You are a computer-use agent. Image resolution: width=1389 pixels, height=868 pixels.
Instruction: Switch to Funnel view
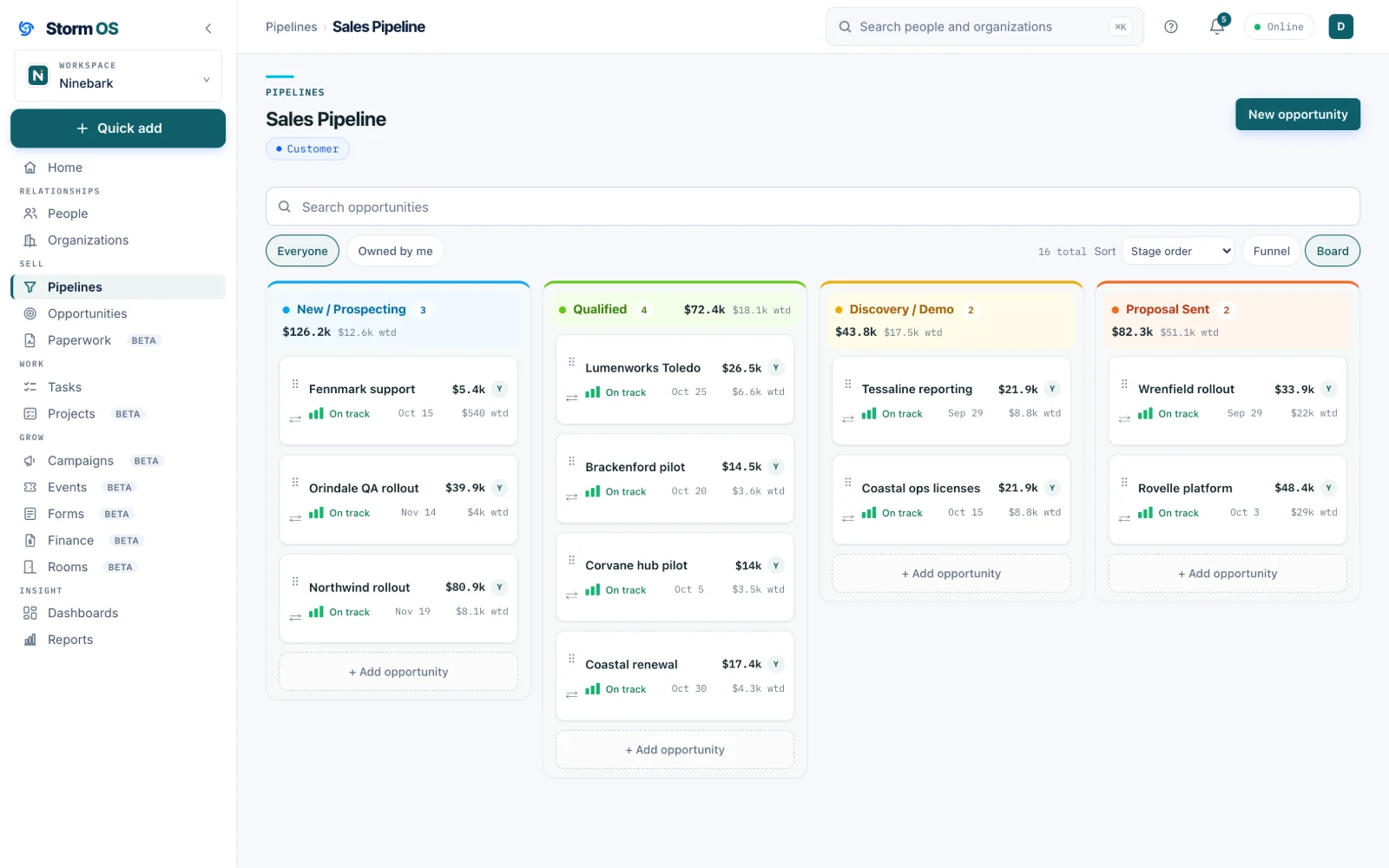1271,251
